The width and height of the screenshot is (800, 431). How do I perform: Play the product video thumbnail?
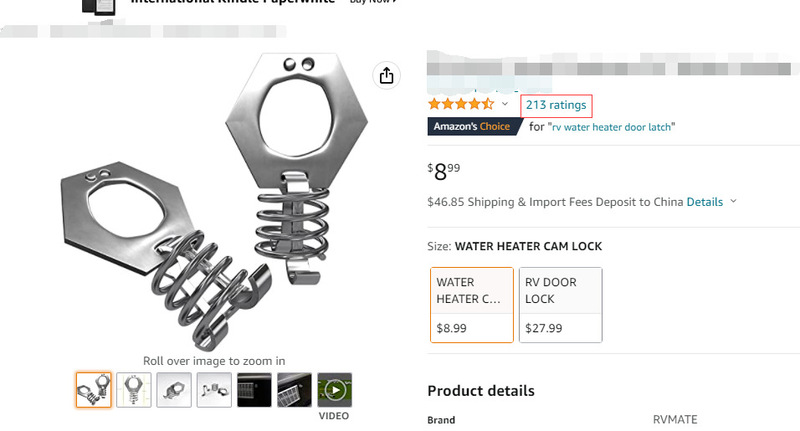[335, 389]
